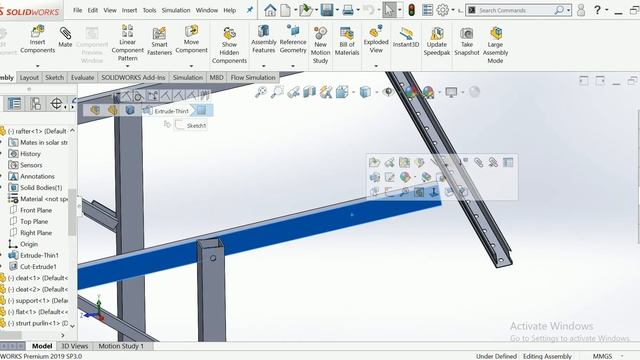The width and height of the screenshot is (640, 360).
Task: Open the Simulation menu
Action: pos(176,10)
